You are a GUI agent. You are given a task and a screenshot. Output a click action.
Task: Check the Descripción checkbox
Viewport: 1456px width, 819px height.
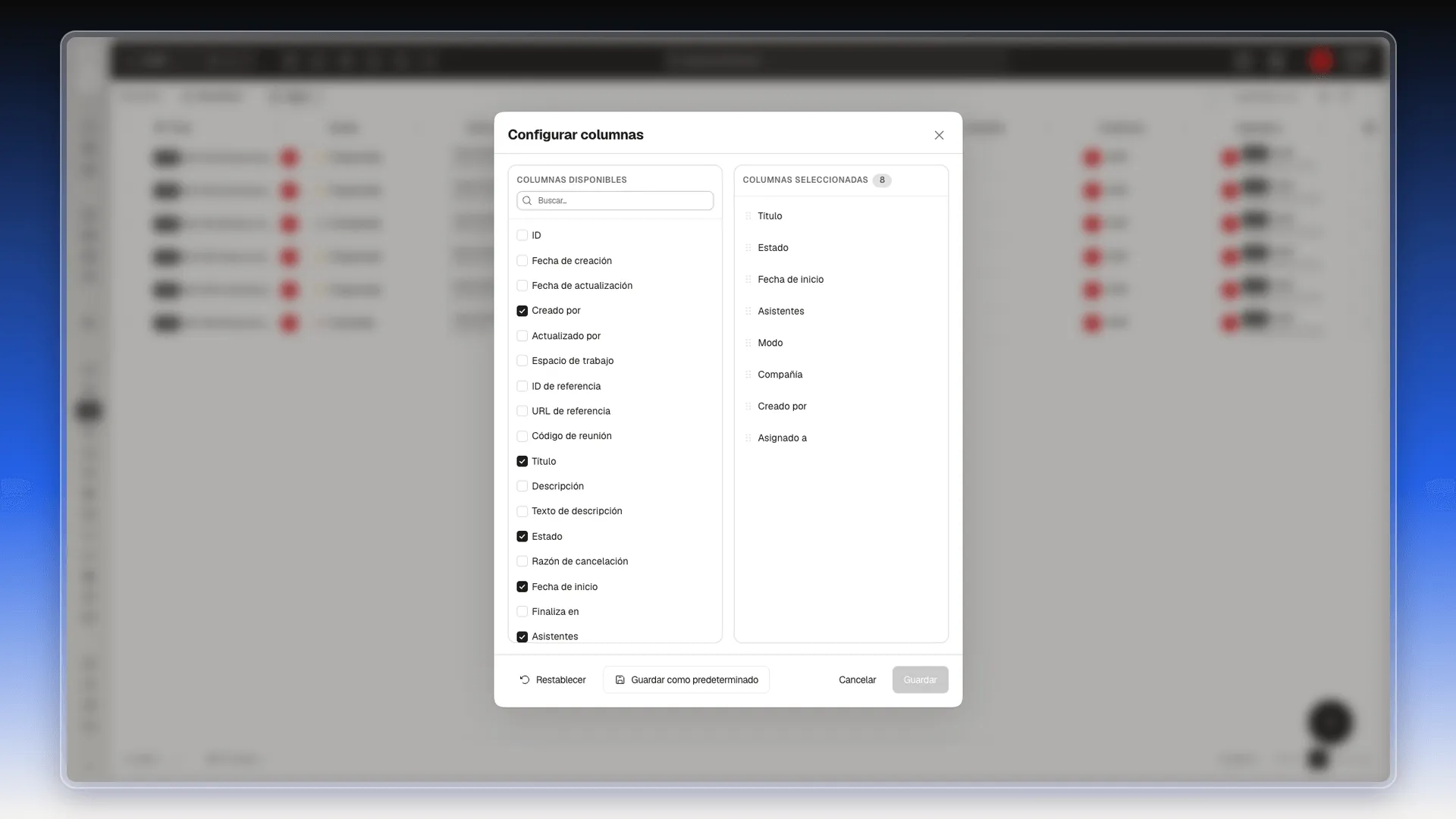(x=522, y=486)
